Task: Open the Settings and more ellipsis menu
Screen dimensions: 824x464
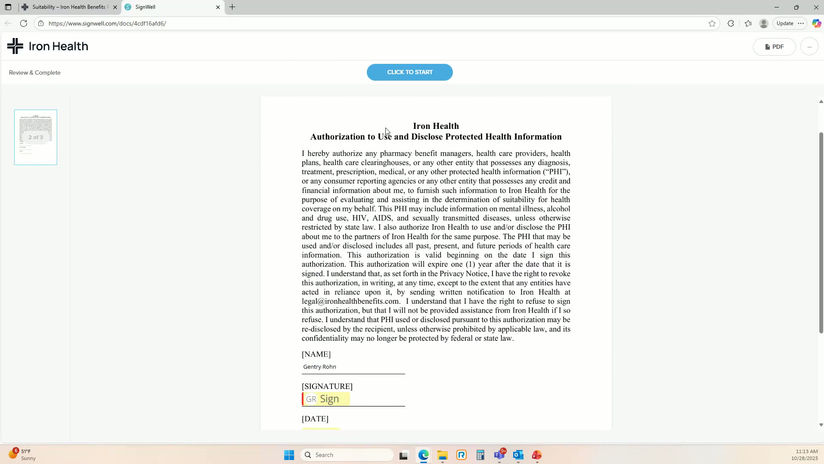Action: point(801,23)
